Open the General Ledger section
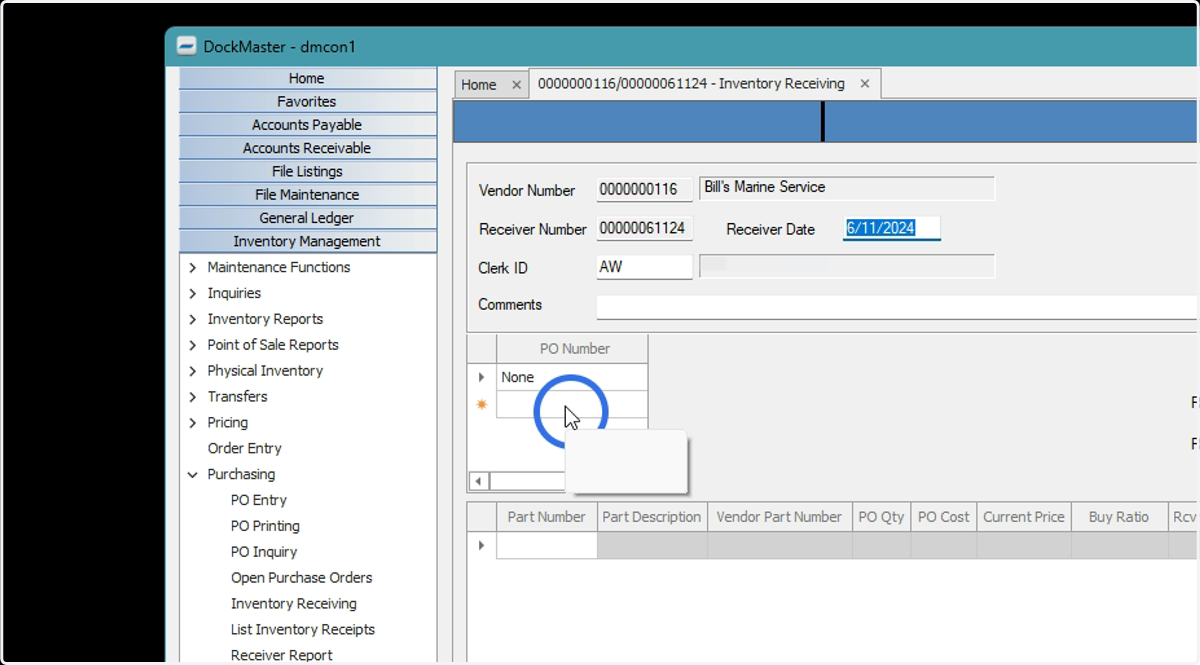The image size is (1200, 665). [x=307, y=218]
